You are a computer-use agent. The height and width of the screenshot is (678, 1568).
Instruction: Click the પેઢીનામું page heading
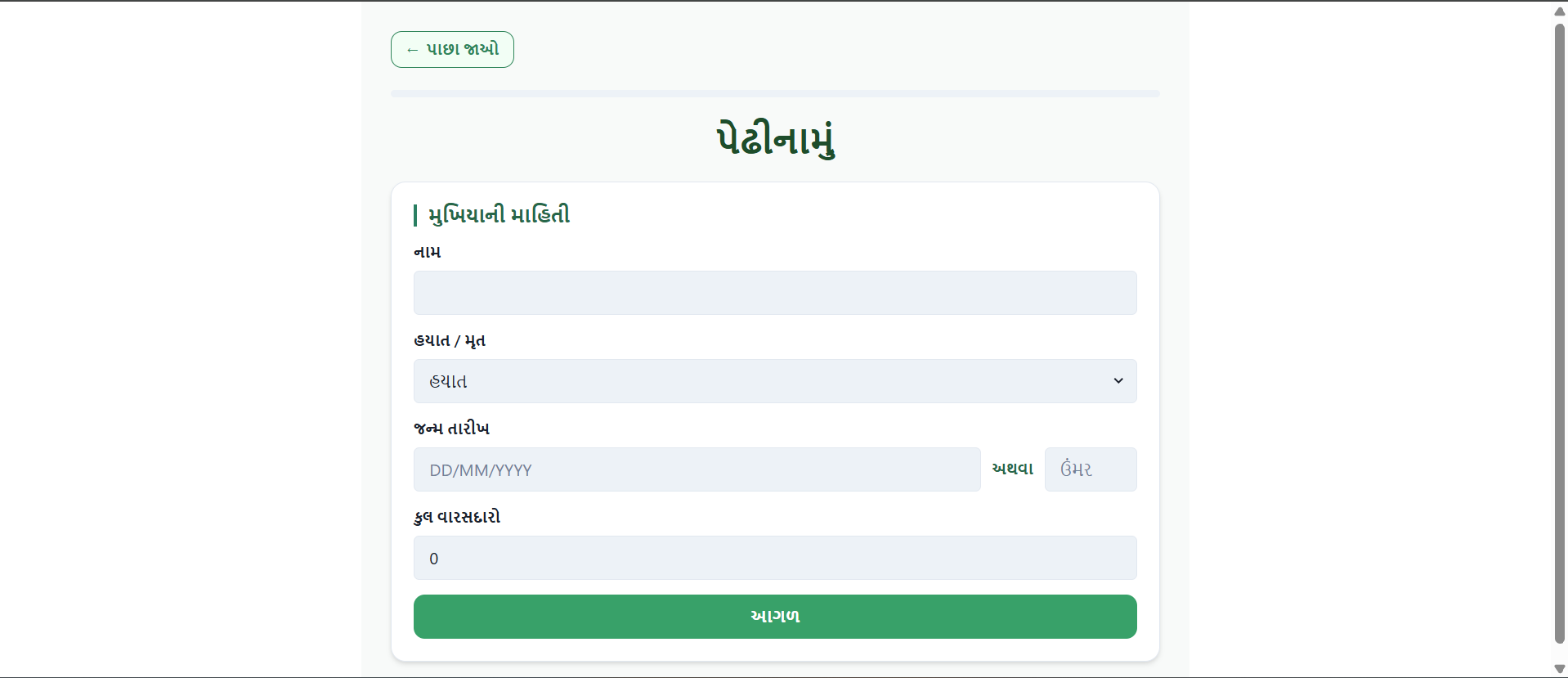coord(775,138)
